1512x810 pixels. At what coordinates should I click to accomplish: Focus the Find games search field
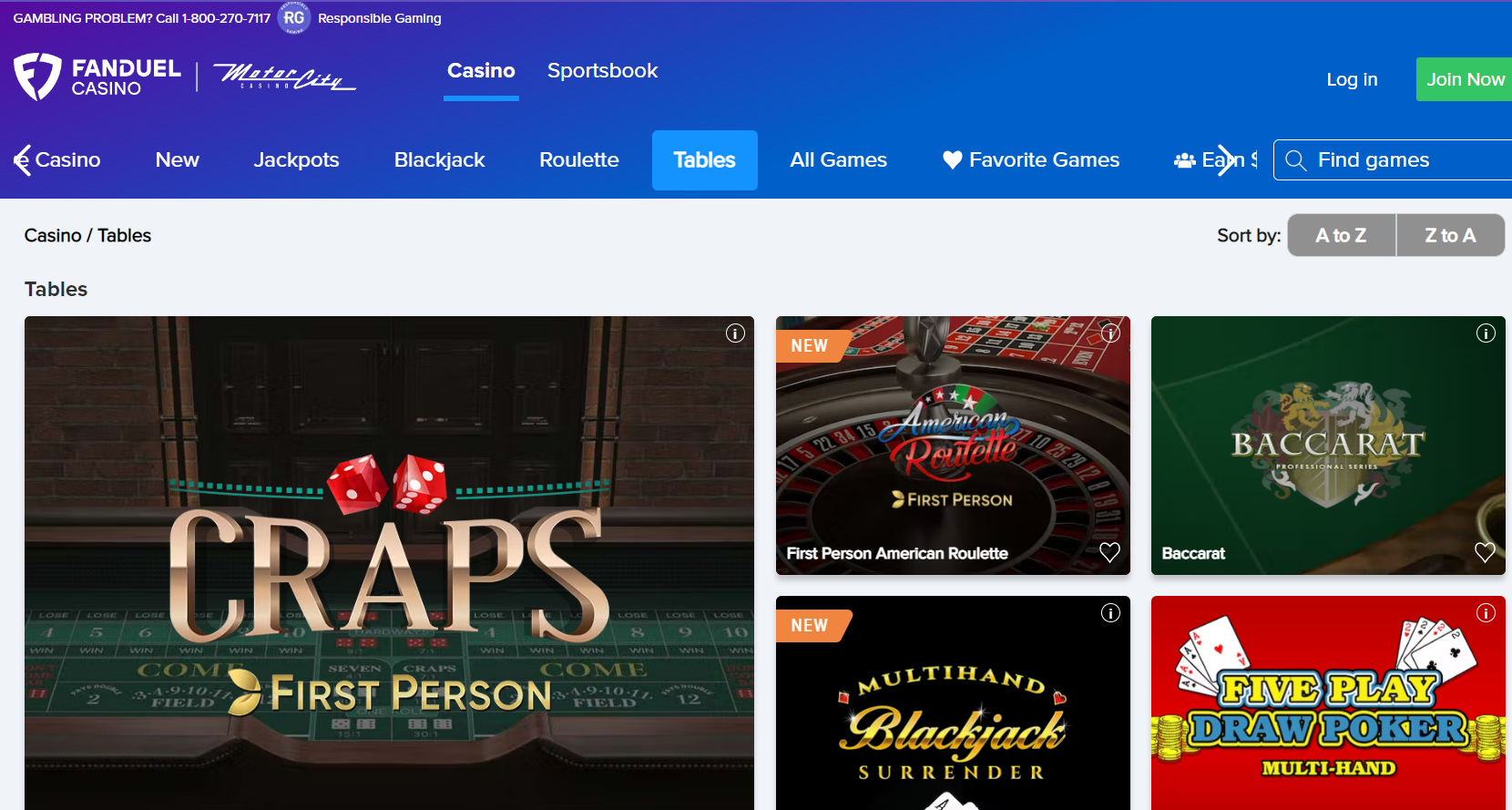point(1393,160)
